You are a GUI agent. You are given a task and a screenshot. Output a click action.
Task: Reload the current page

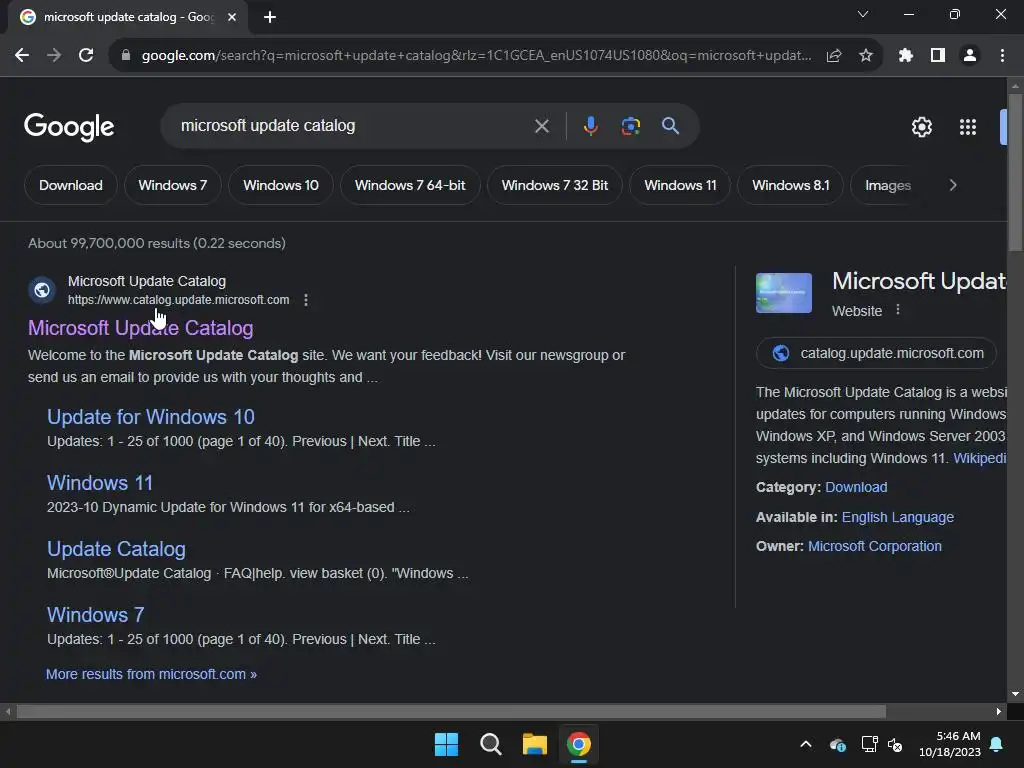coord(86,56)
